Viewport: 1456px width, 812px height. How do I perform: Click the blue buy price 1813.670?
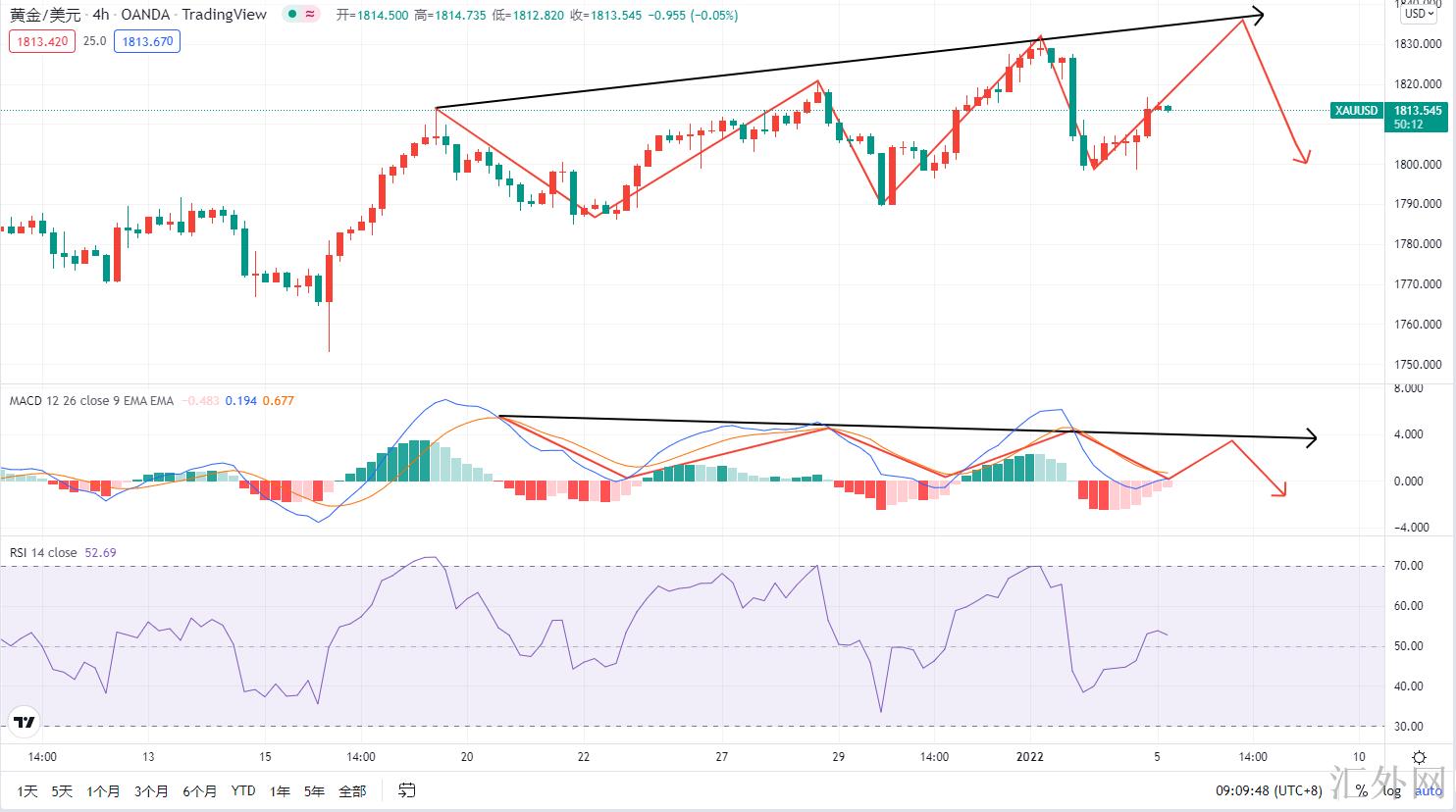147,41
